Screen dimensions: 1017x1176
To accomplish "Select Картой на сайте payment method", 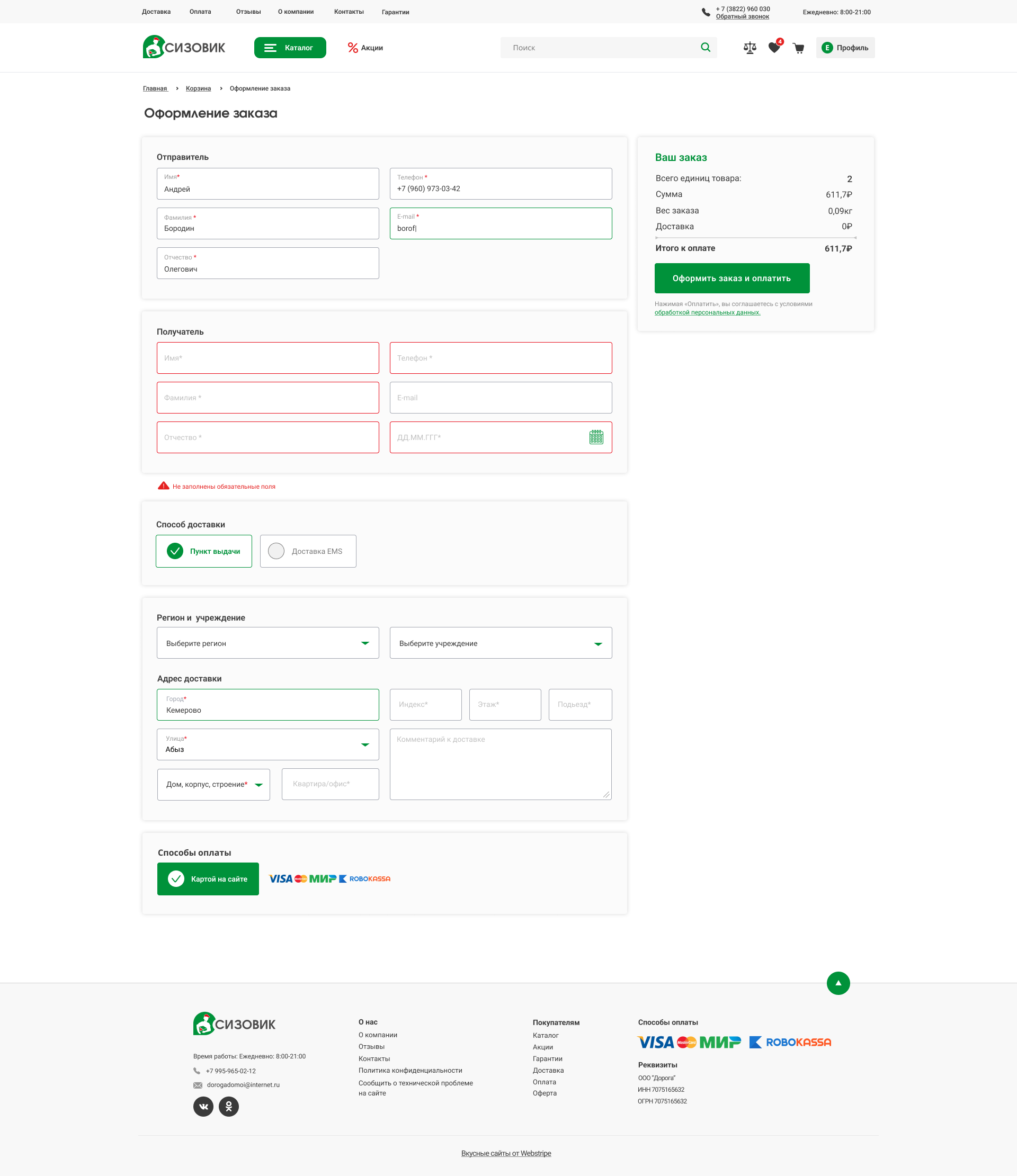I will click(x=208, y=878).
